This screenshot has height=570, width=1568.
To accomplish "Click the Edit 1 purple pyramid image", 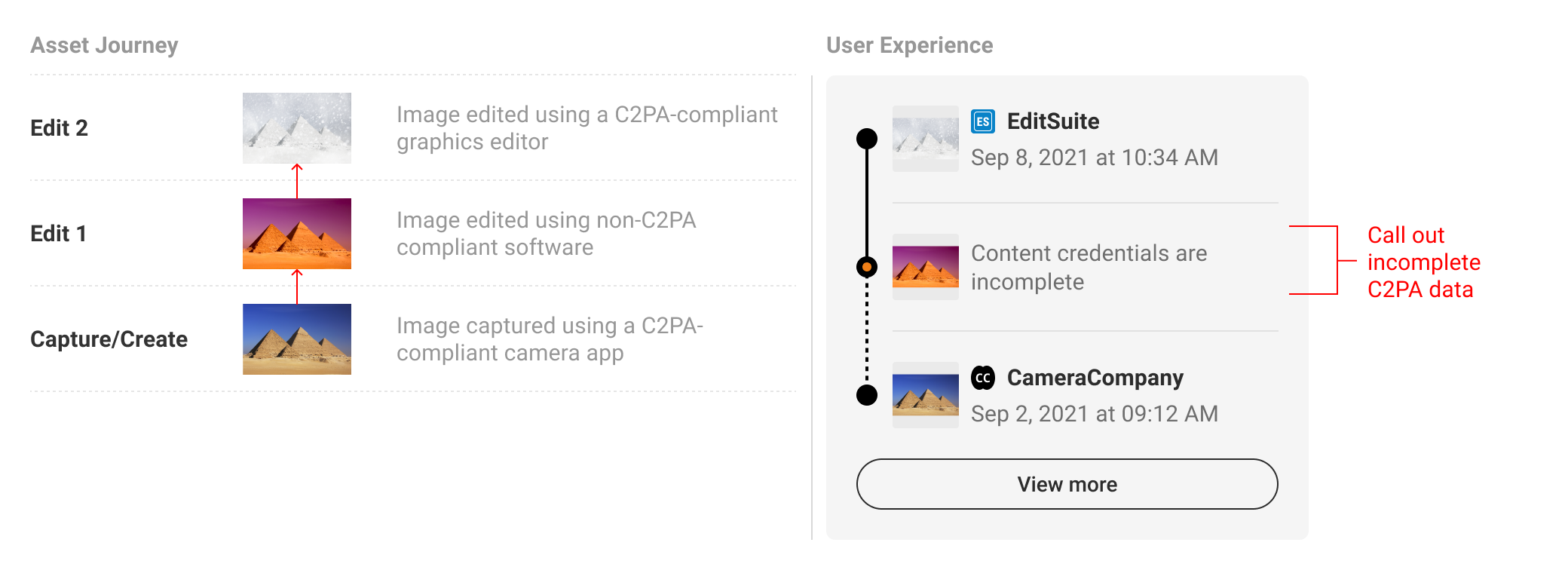I will 297,234.
